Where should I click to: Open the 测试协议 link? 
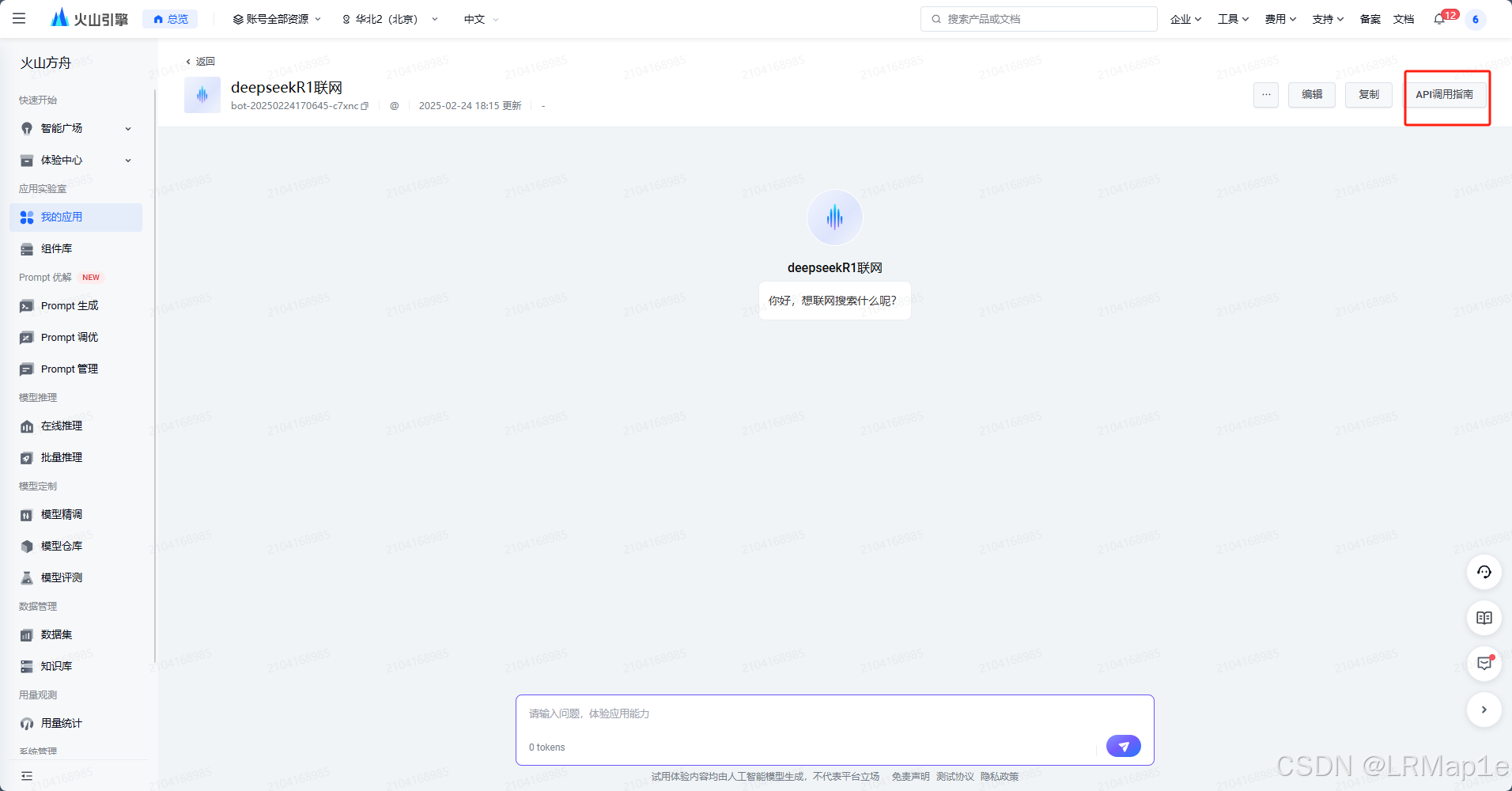click(954, 777)
